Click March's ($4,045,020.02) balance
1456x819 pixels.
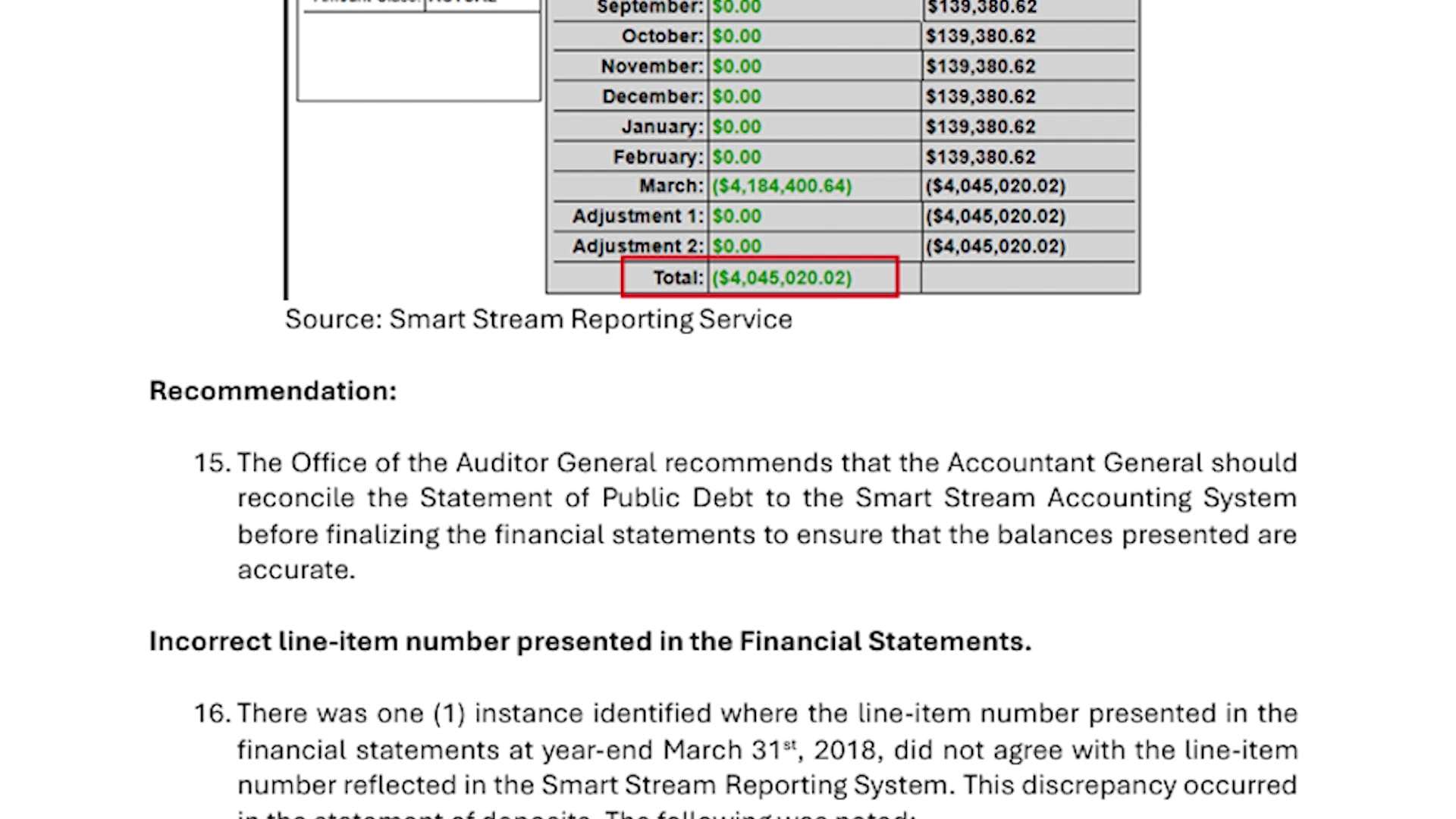pyautogui.click(x=996, y=187)
